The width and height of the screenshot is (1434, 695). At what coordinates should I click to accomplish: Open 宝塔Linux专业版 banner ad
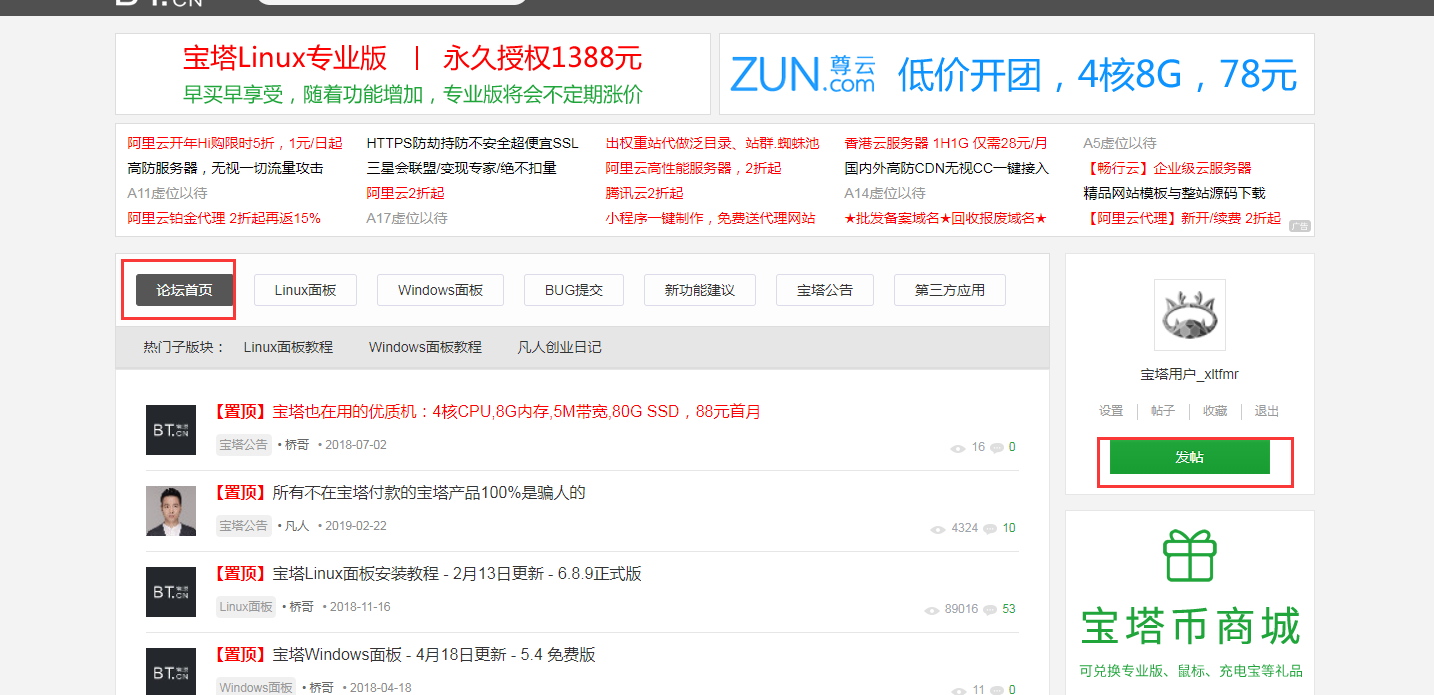pyautogui.click(x=413, y=74)
